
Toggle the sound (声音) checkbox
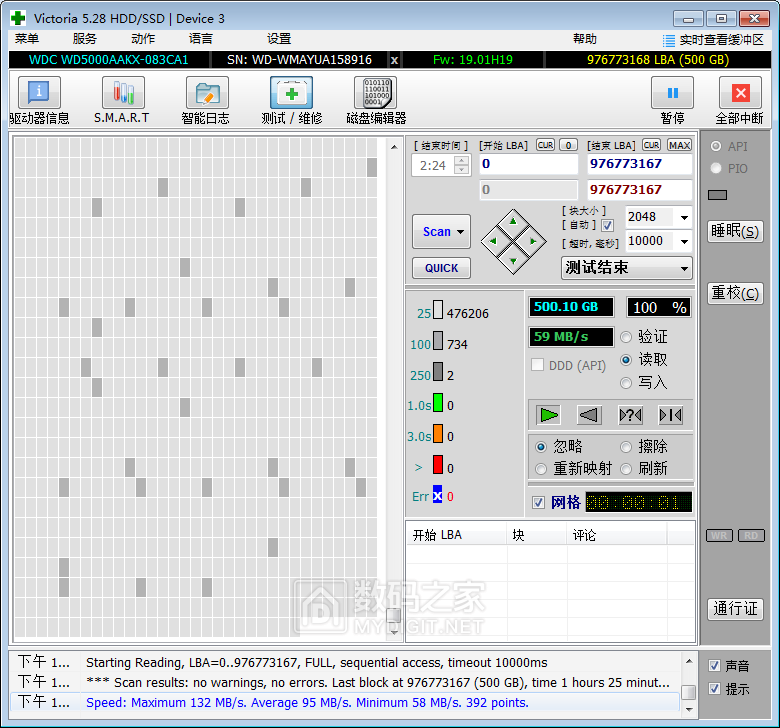click(x=714, y=665)
